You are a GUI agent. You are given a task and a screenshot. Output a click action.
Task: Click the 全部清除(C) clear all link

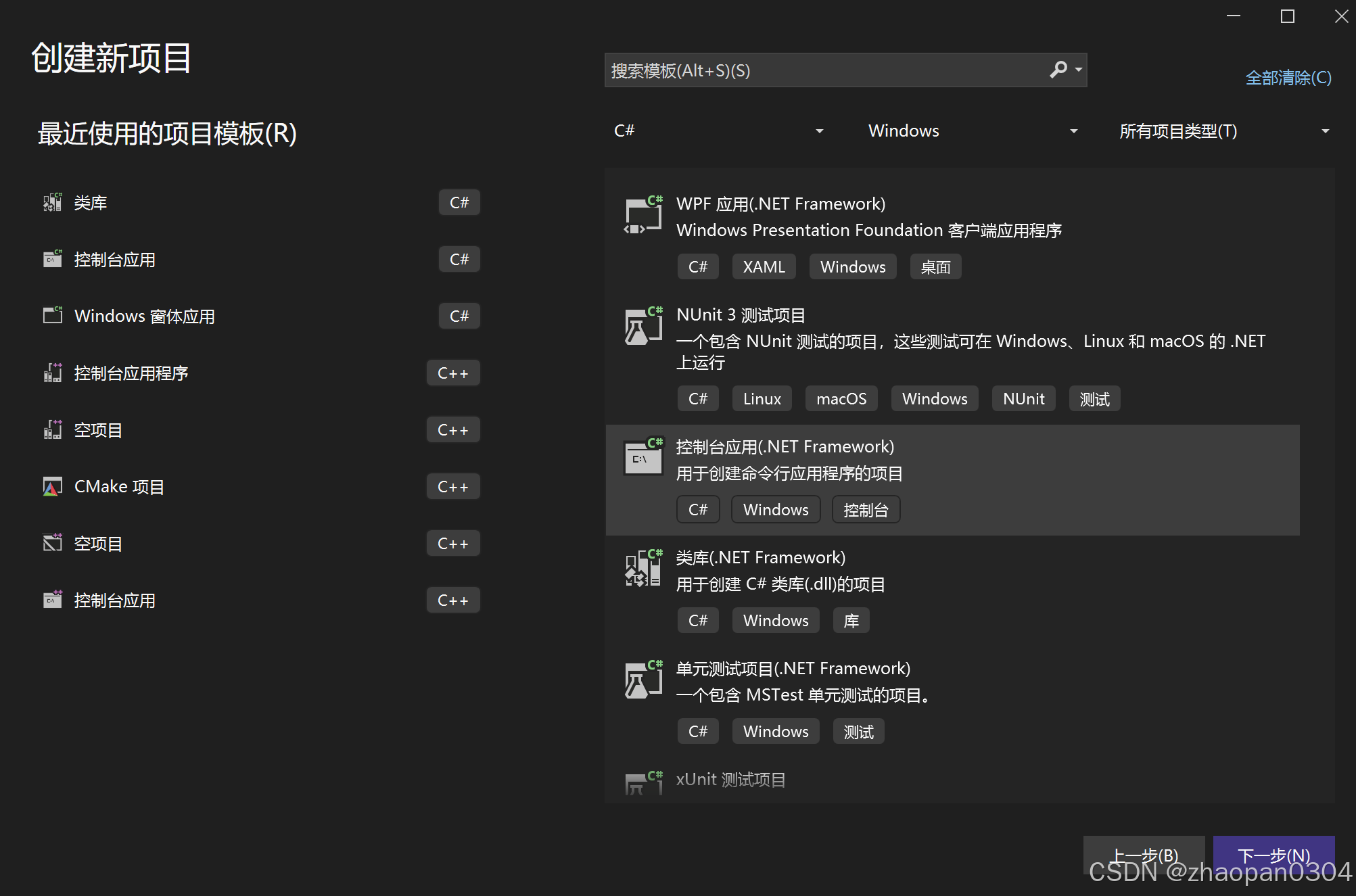pyautogui.click(x=1288, y=78)
